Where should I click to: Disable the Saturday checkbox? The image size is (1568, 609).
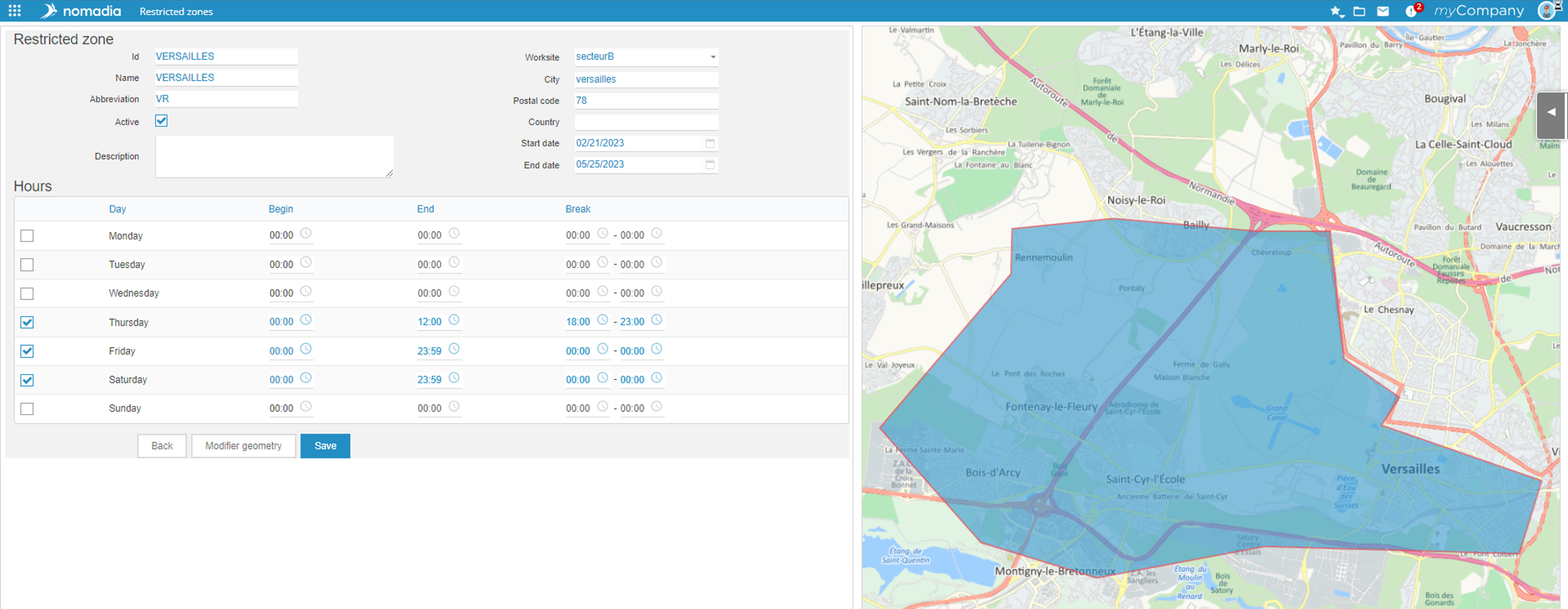(27, 380)
